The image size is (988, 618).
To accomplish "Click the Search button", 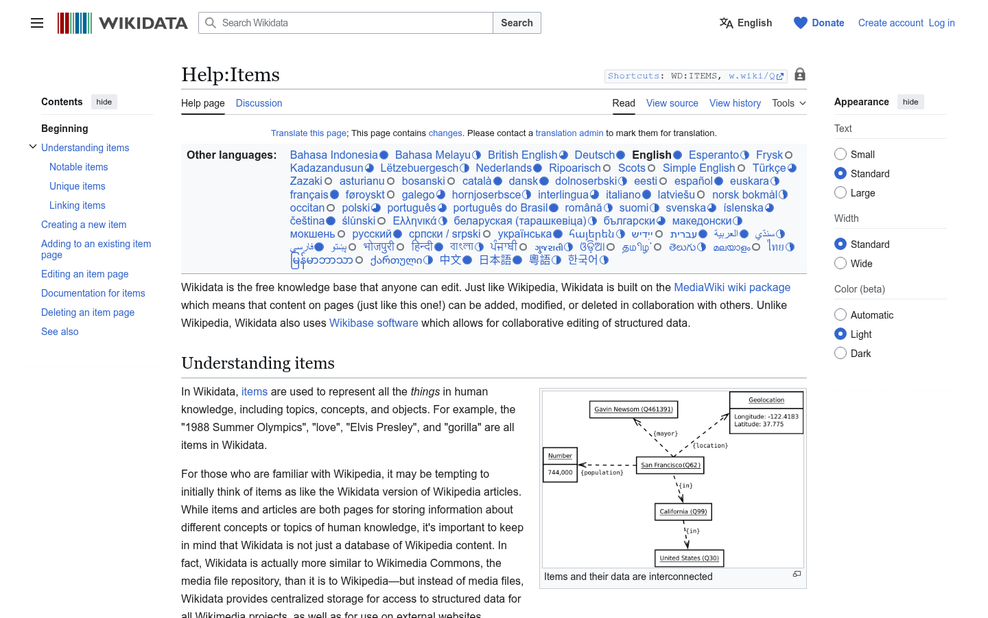I will pos(517,23).
